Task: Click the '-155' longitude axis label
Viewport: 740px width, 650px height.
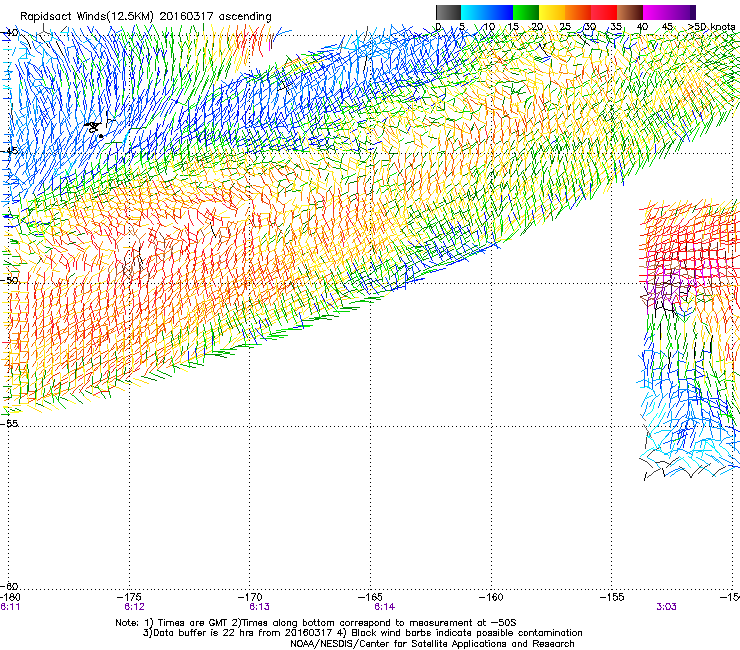Action: [612, 597]
